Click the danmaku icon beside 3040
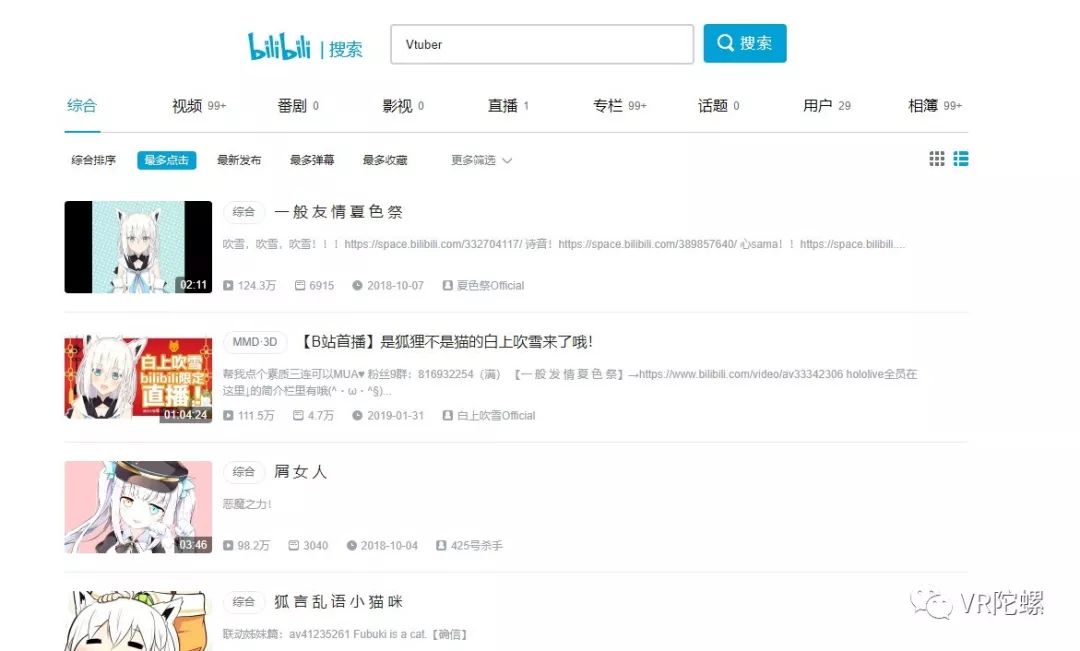 293,546
